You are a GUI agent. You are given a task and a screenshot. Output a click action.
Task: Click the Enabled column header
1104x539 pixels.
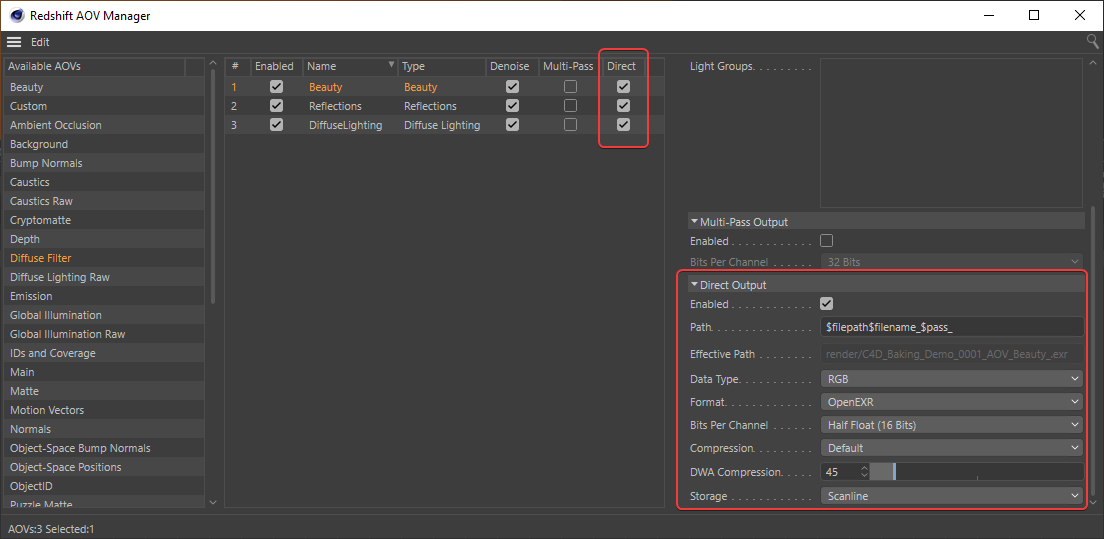coord(276,66)
